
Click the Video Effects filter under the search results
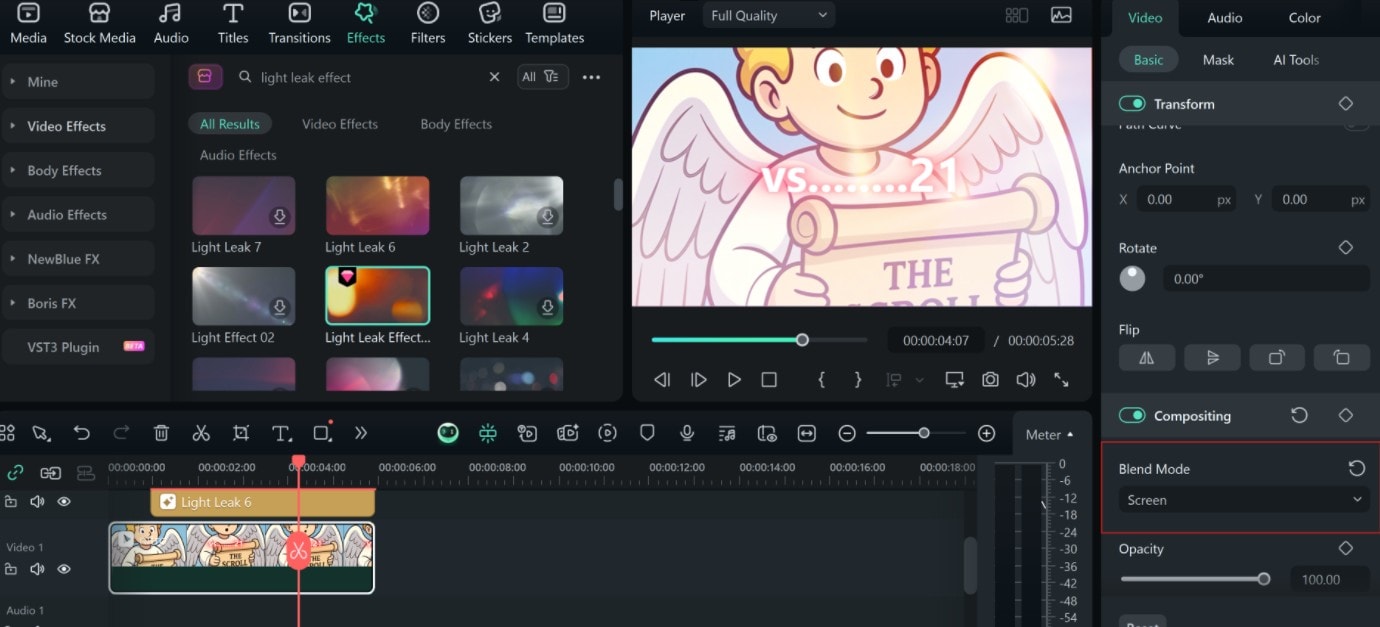coord(340,123)
